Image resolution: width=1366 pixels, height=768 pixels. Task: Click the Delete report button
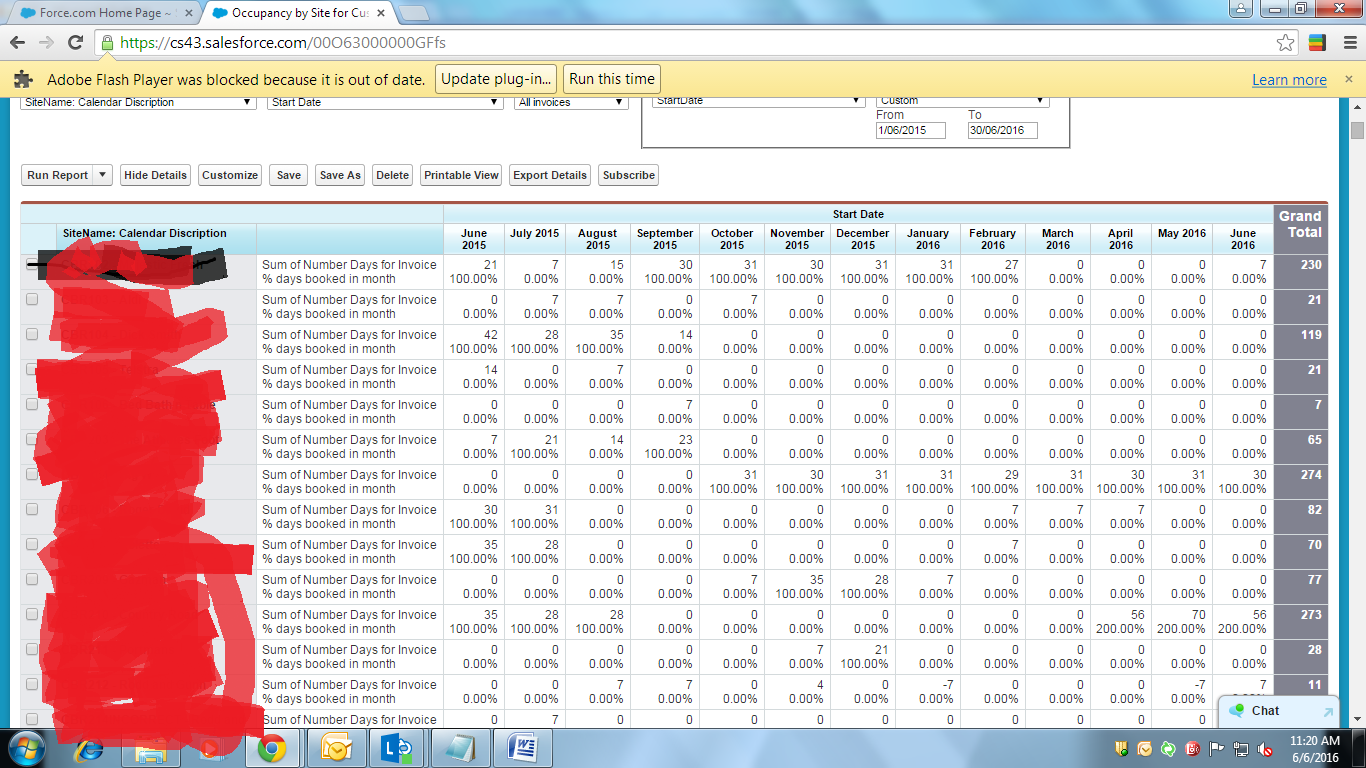coord(392,175)
